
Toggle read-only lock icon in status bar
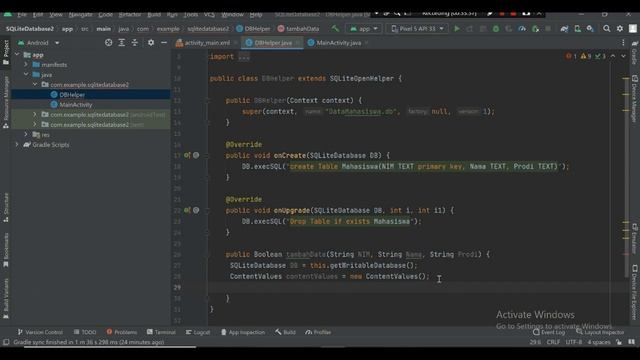(619, 342)
